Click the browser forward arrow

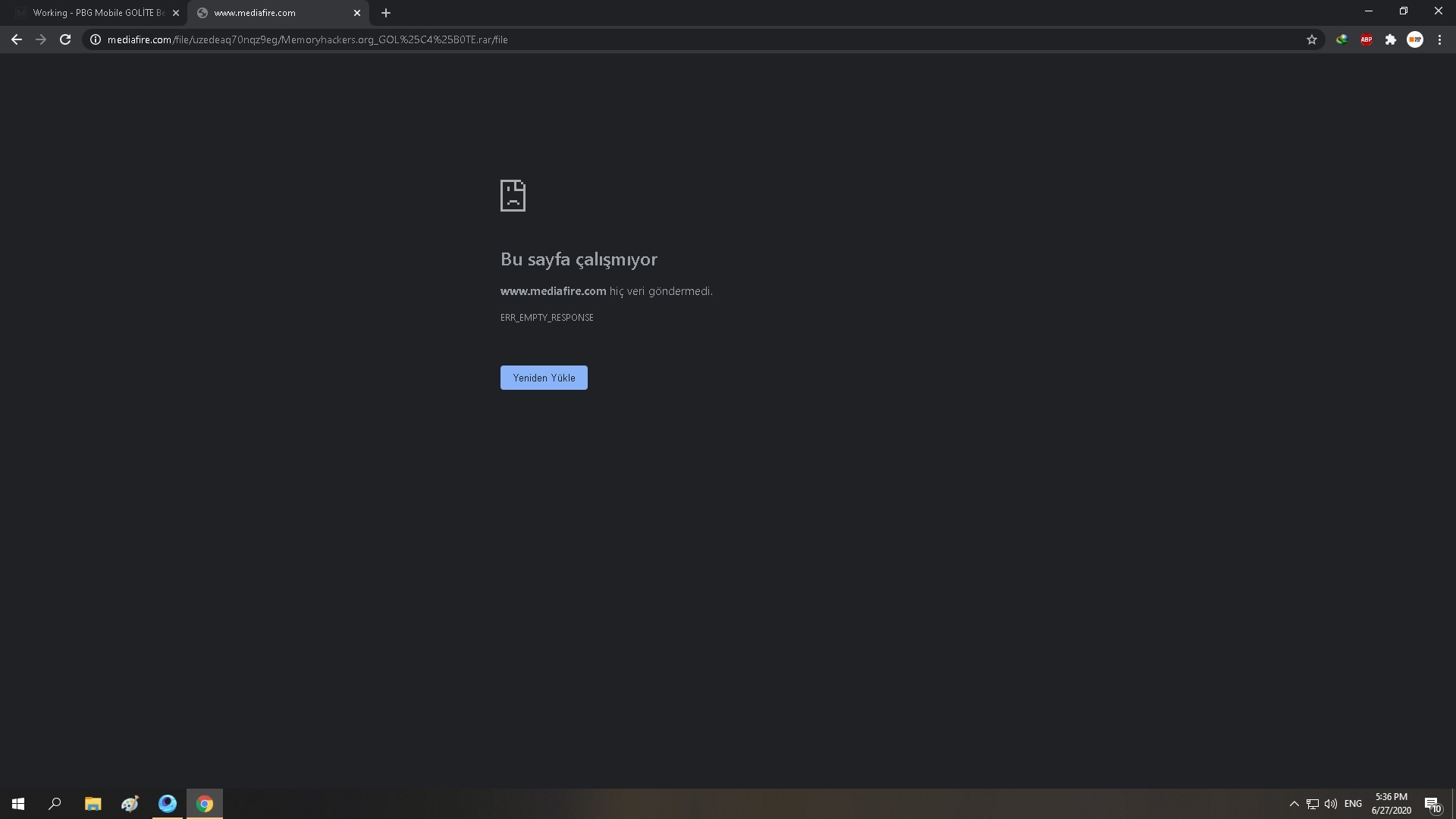tap(41, 39)
